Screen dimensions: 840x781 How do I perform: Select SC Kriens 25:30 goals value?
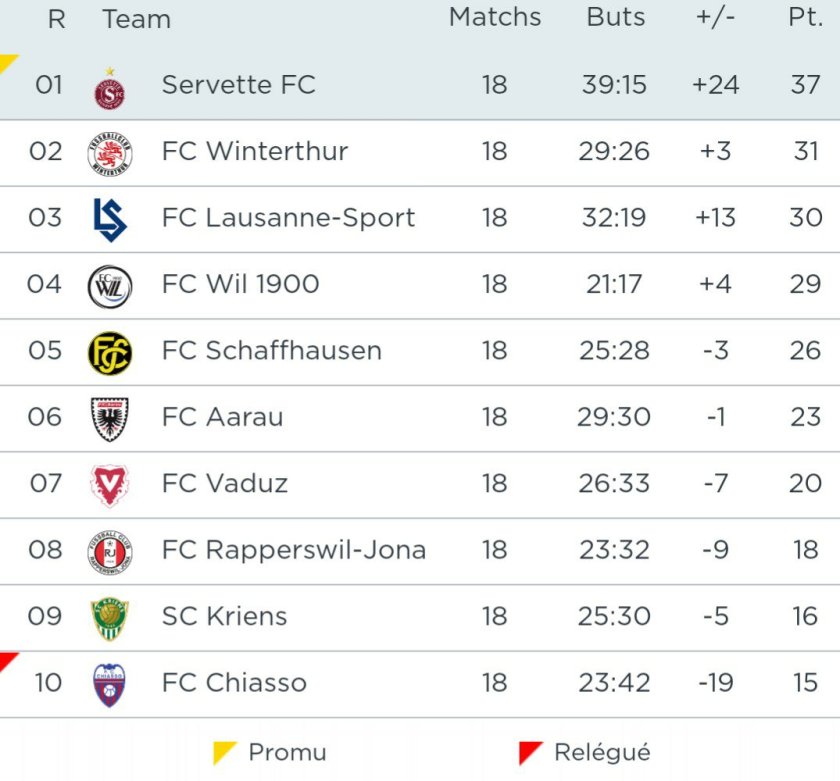tap(614, 617)
